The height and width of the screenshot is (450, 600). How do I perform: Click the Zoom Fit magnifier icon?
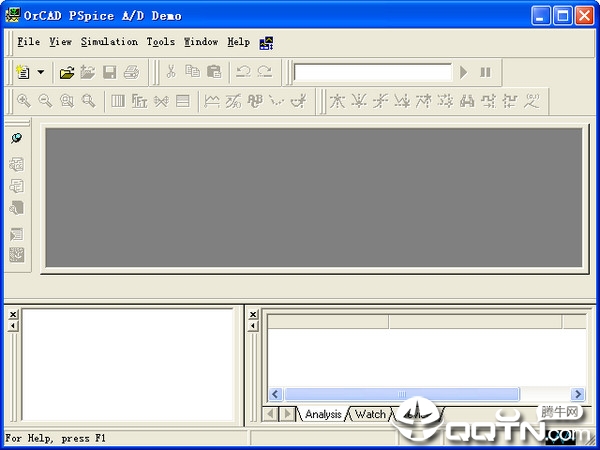point(88,101)
